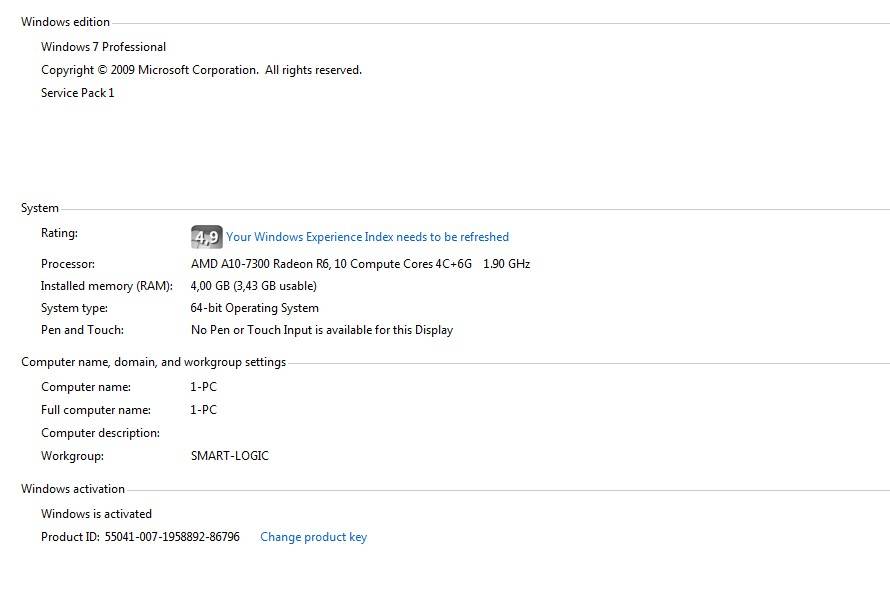The image size is (890, 592).
Task: Click the 4,9 Windows Experience rating badge
Action: click(205, 237)
